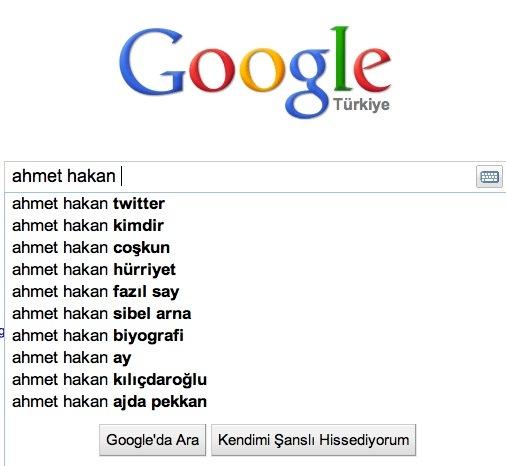Click the green letter l in logo
Viewport: 506px width, 466px height.
341,58
